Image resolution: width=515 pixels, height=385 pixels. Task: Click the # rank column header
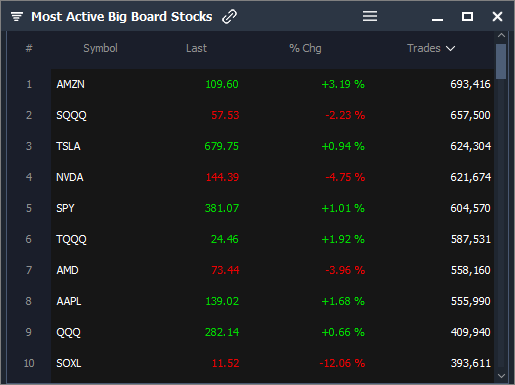[x=29, y=48]
